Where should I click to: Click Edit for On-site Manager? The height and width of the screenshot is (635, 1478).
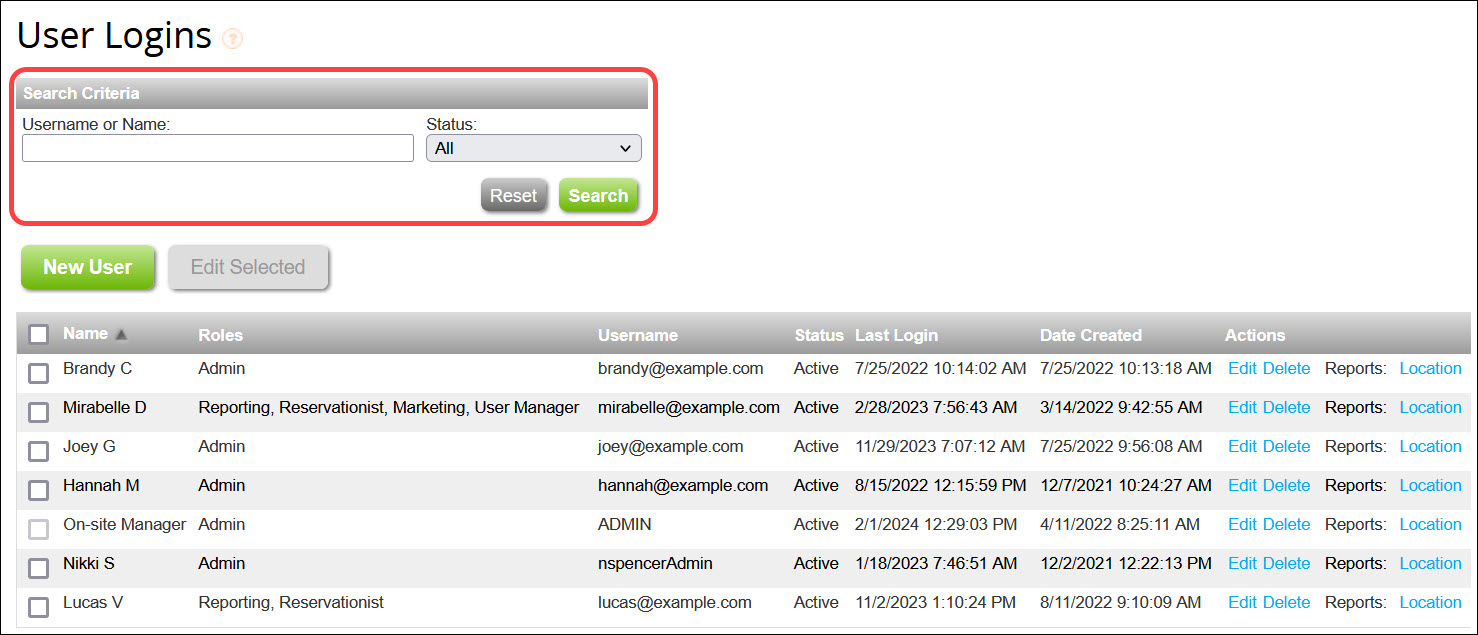(x=1243, y=524)
